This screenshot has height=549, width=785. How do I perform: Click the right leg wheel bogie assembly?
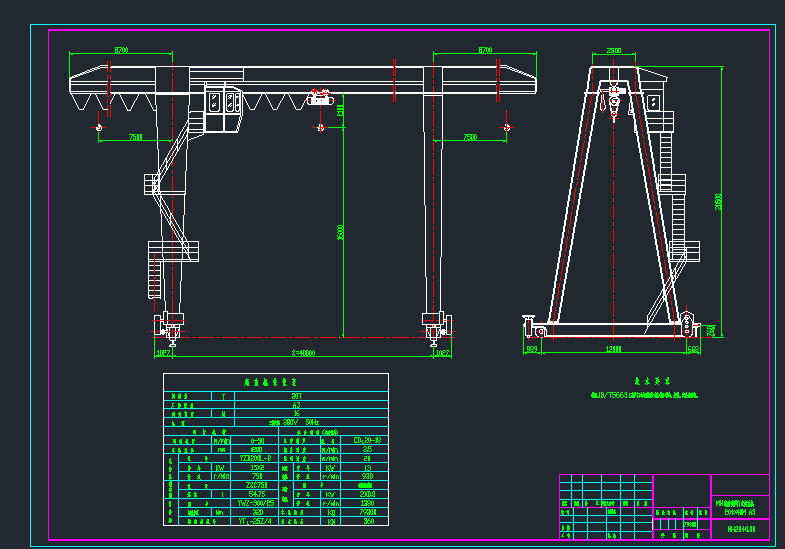(x=437, y=328)
